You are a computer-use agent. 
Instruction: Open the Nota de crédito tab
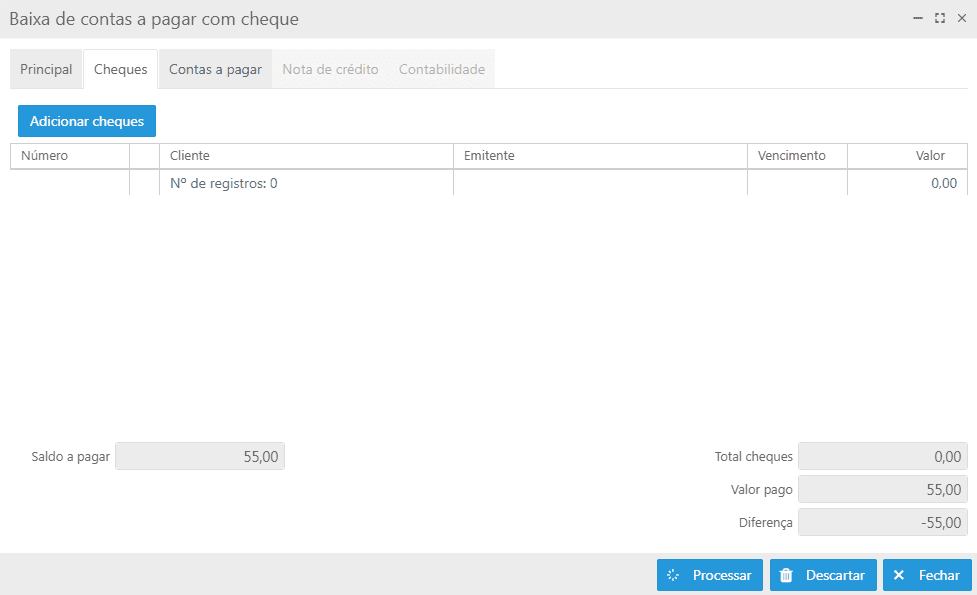point(330,69)
